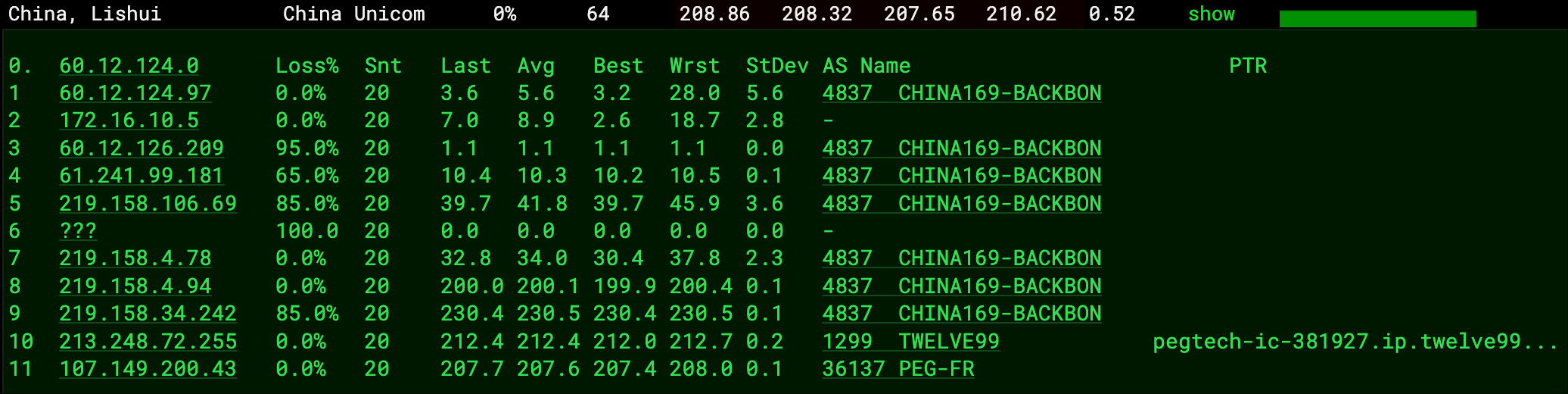Open IP address 219.158.34.242
This screenshot has height=394, width=1568.
click(148, 314)
